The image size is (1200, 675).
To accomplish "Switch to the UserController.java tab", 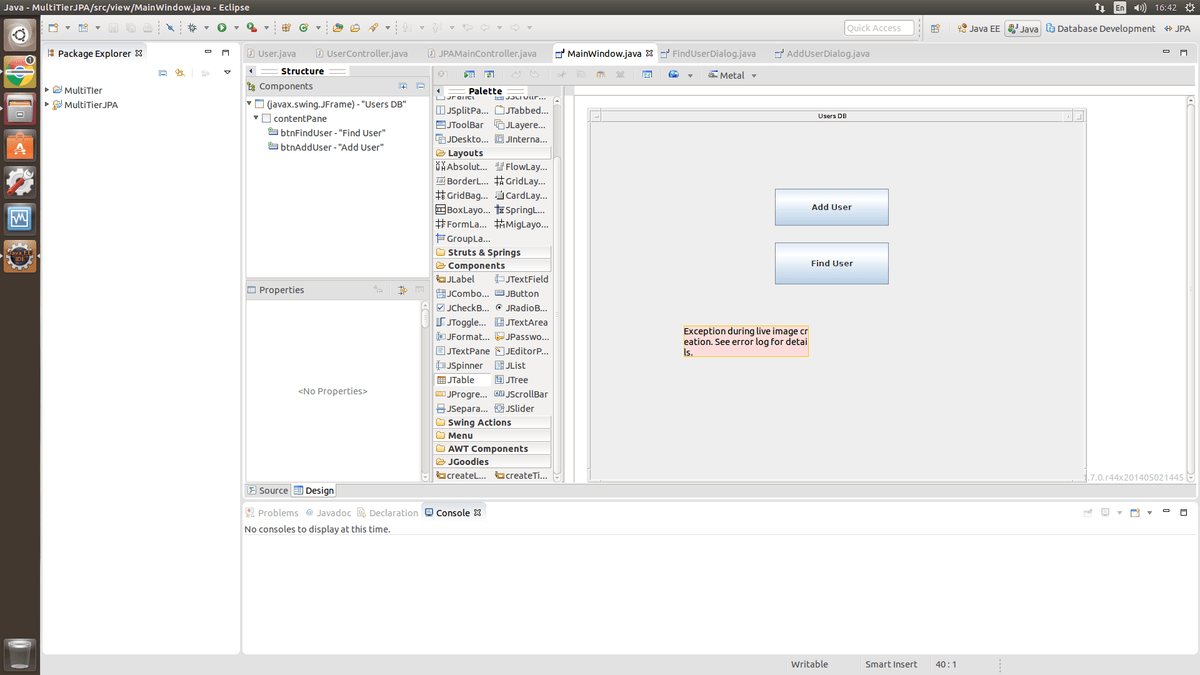I will pyautogui.click(x=361, y=53).
